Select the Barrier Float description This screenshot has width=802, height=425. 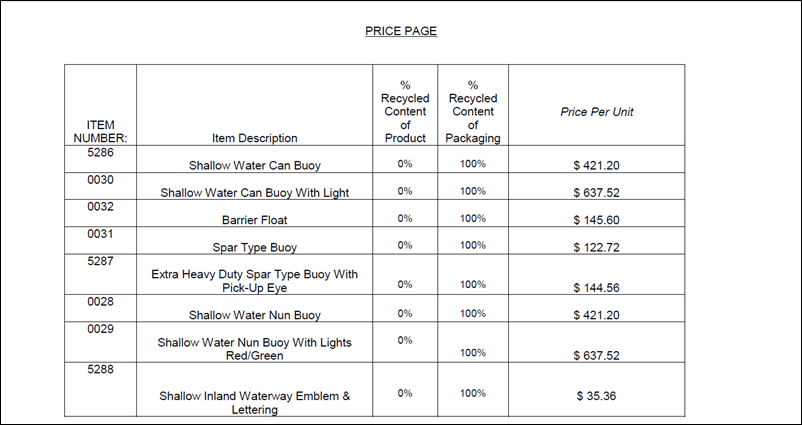point(255,219)
